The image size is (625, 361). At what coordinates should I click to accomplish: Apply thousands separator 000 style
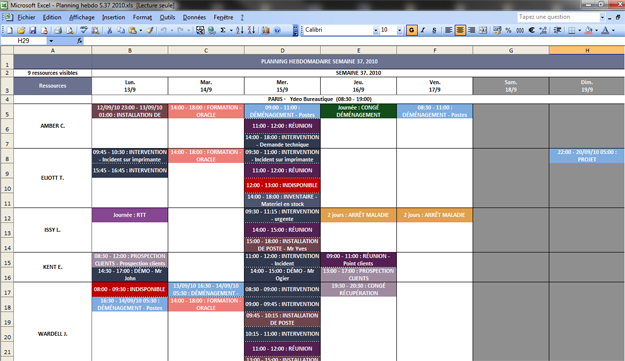click(x=520, y=30)
